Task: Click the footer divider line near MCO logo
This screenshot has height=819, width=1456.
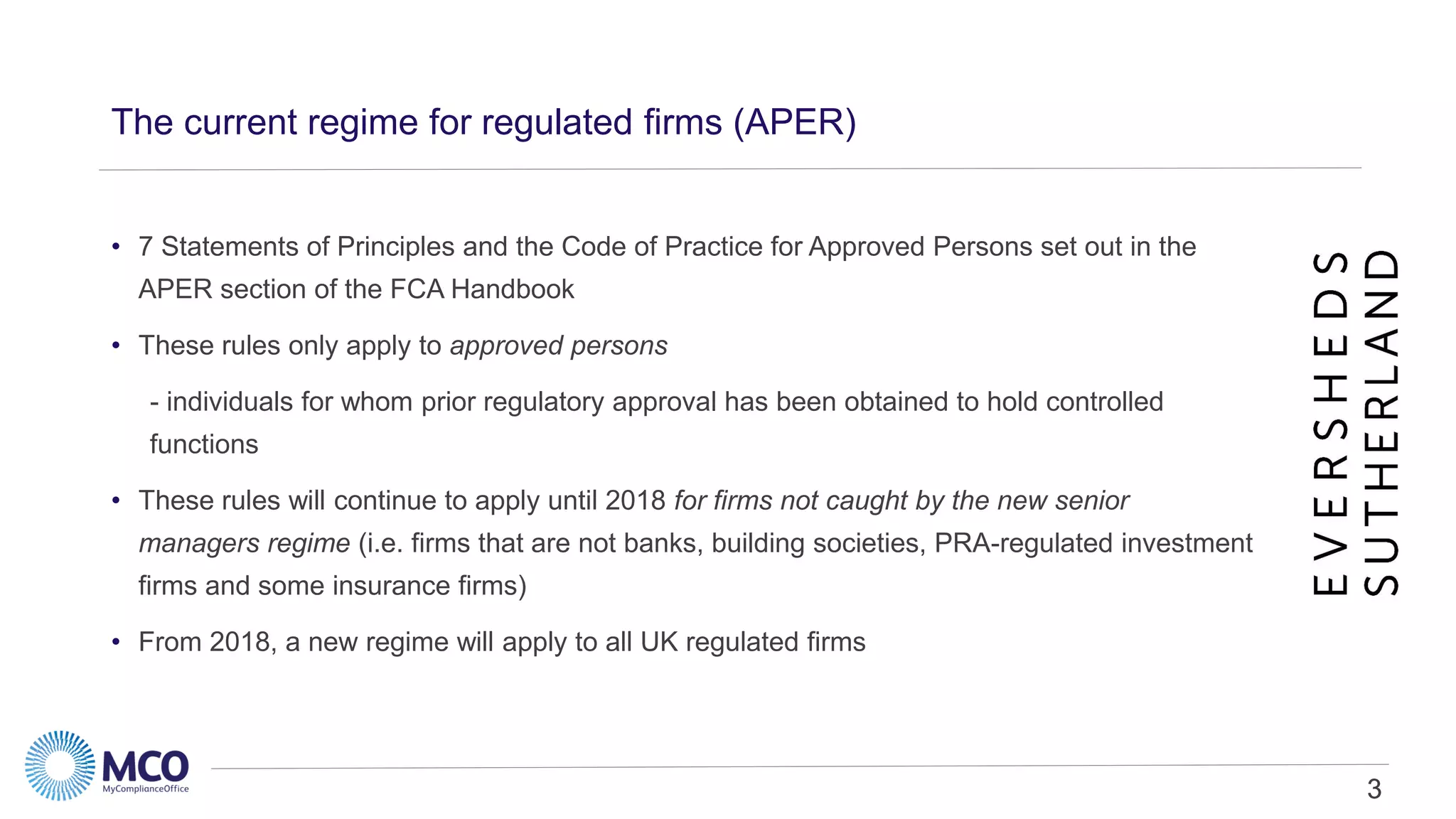Action: point(800,767)
